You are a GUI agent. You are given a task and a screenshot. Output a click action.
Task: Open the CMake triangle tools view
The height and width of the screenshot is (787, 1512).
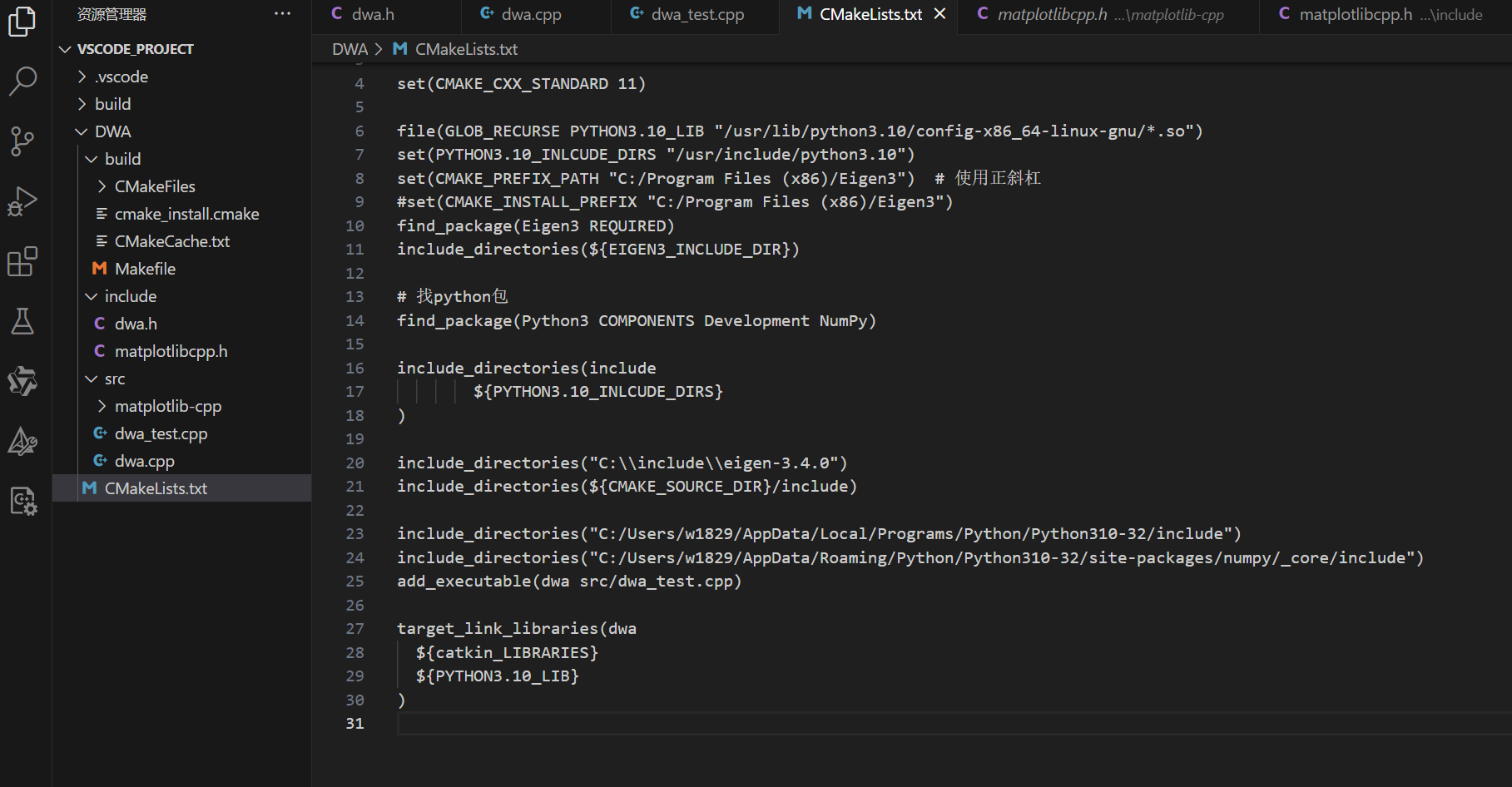coord(22,441)
